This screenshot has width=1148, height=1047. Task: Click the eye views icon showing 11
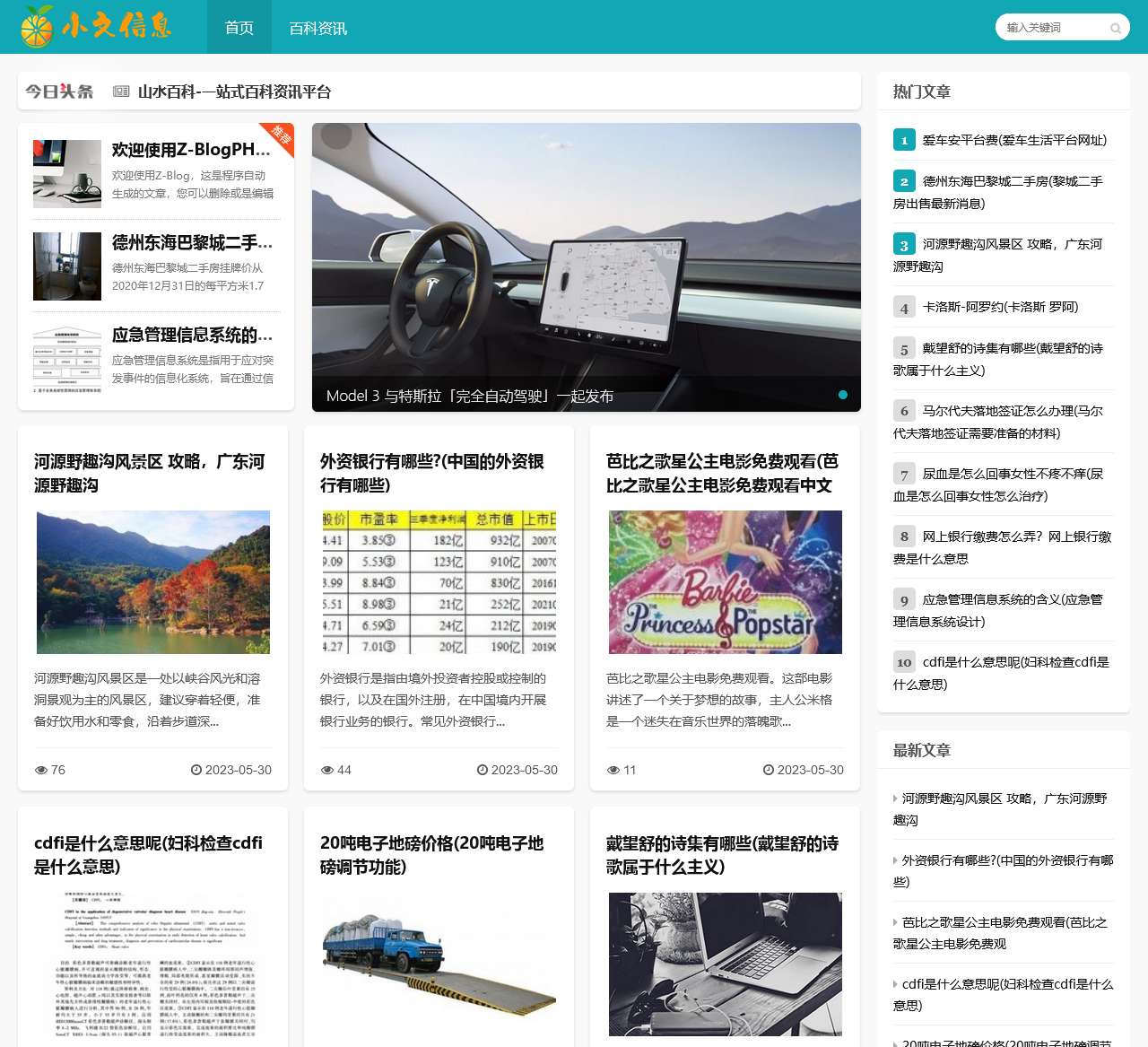point(613,770)
